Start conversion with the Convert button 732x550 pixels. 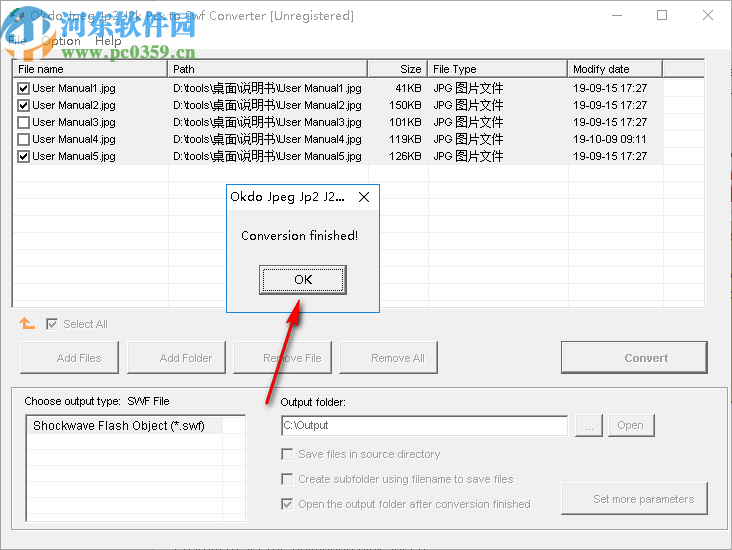[634, 358]
